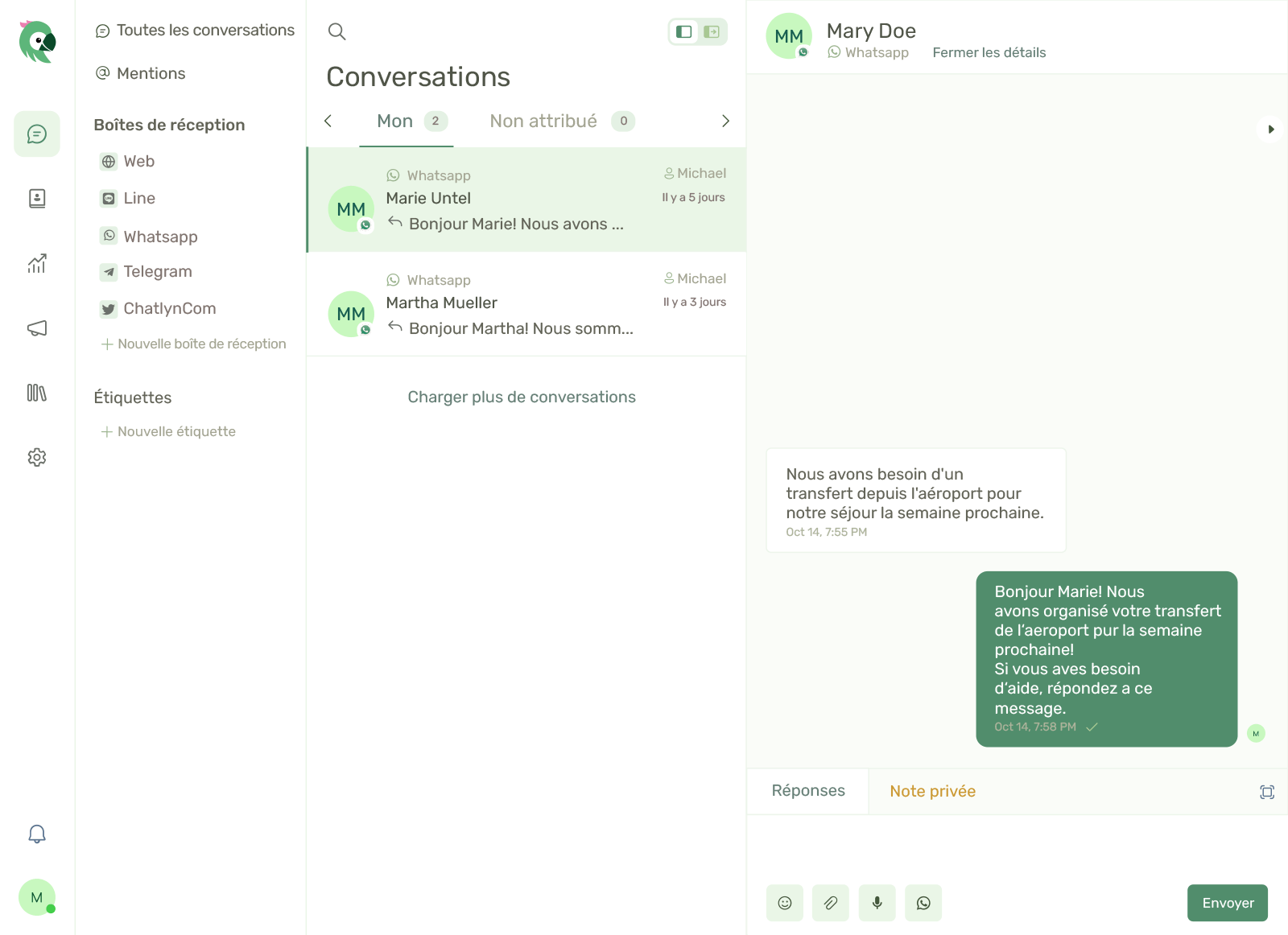Toggle the split view layout switch
Image resolution: width=1288 pixels, height=935 pixels.
coord(684,31)
